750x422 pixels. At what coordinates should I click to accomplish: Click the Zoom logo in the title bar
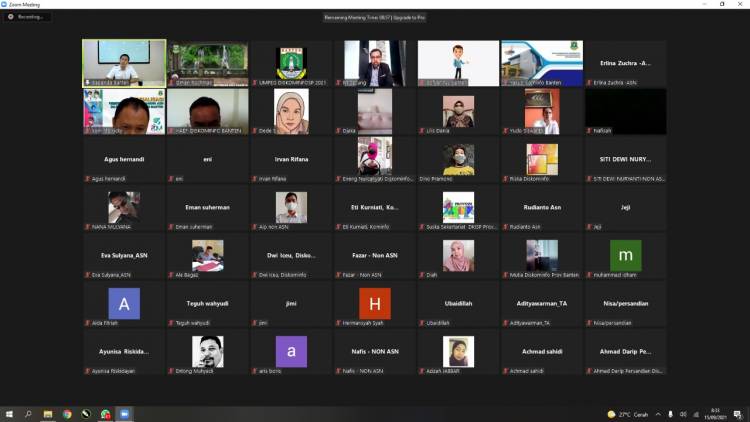[6, 4]
